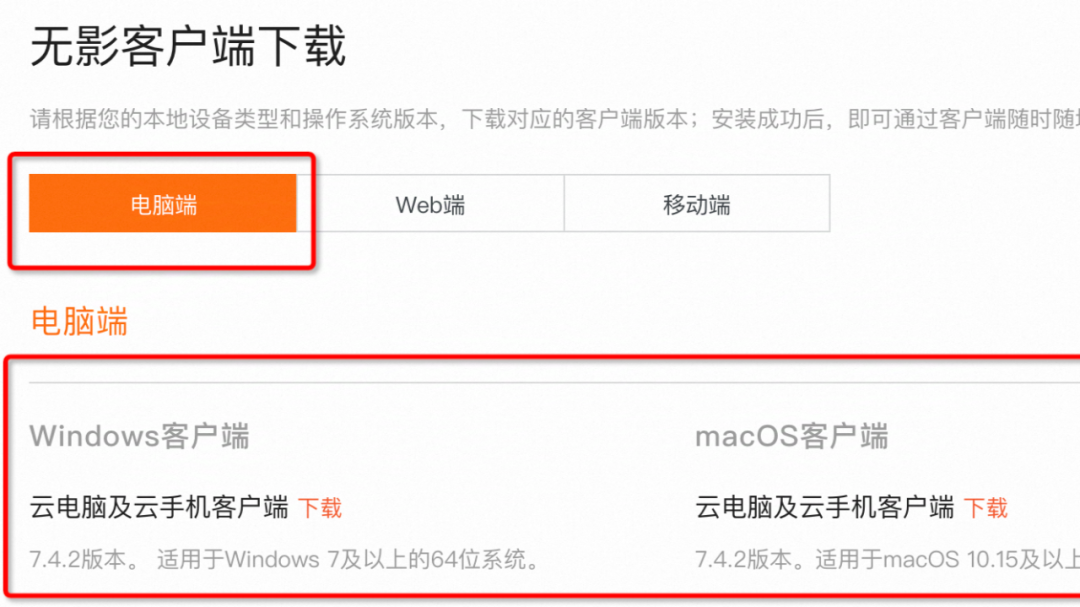
Task: Switch to the Web端 tab
Action: pyautogui.click(x=430, y=203)
